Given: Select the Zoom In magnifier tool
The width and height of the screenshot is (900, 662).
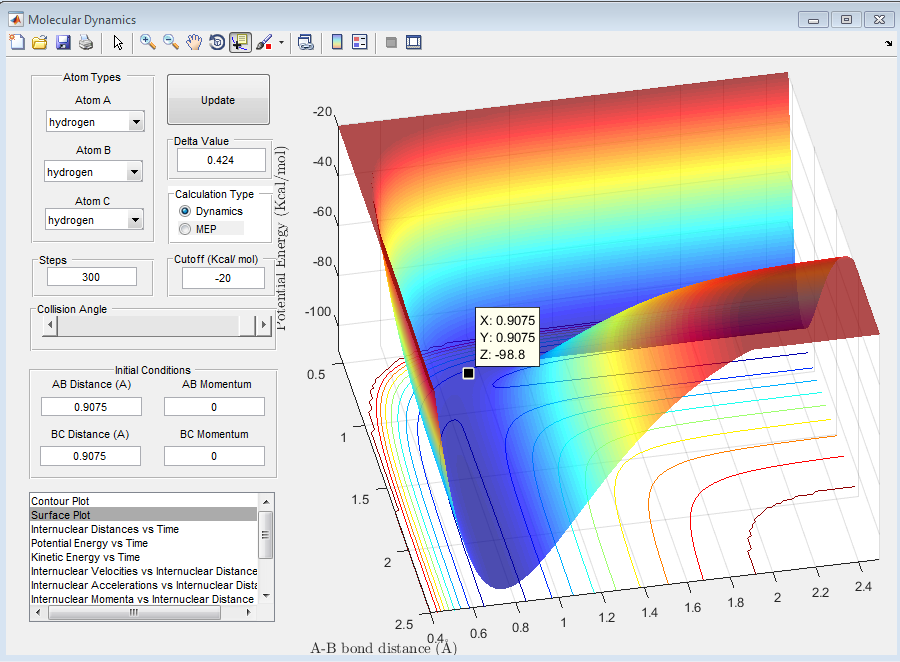Looking at the screenshot, I should pyautogui.click(x=148, y=42).
